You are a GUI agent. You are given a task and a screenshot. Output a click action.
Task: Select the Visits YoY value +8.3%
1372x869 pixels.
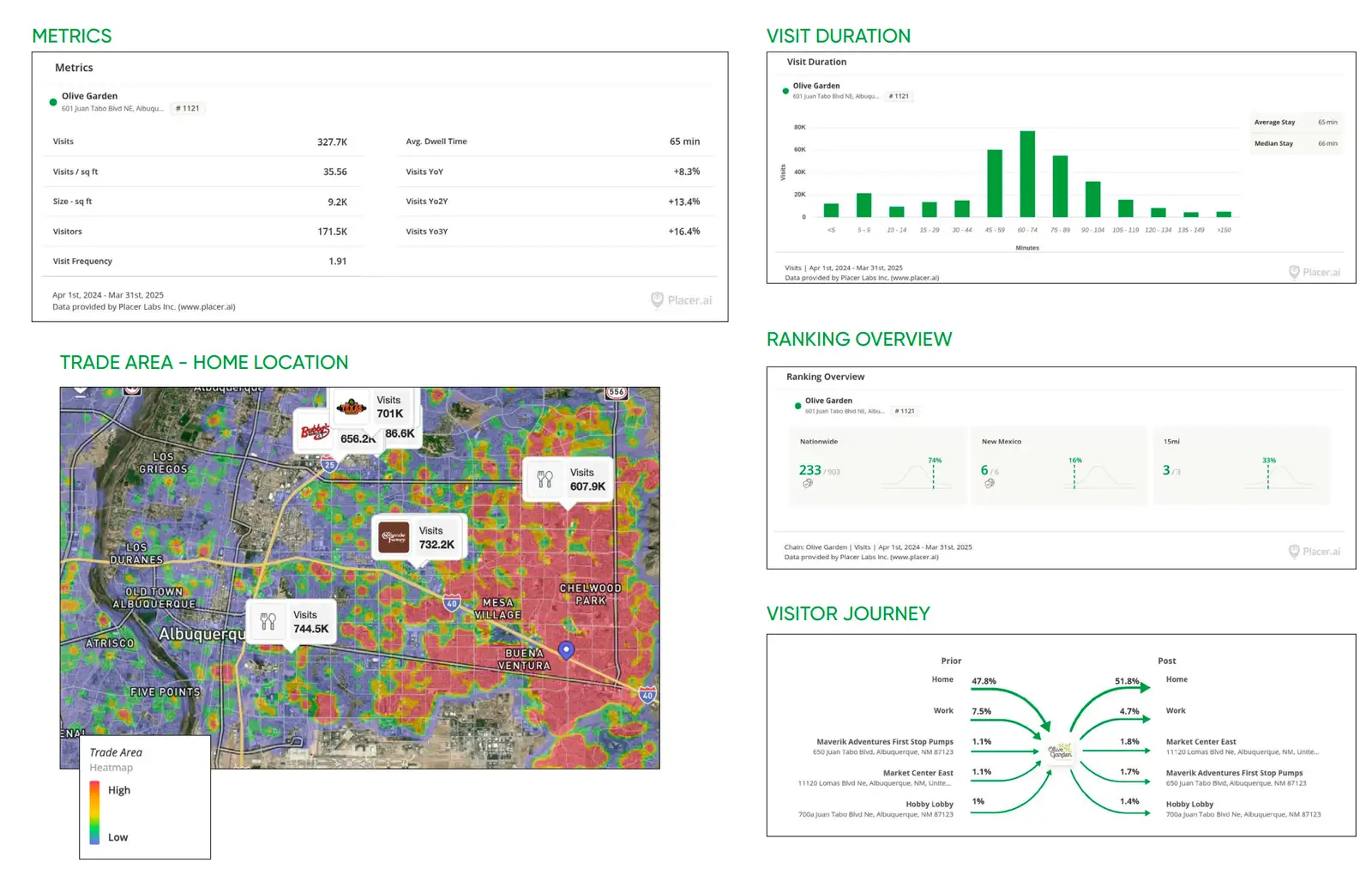[x=687, y=172]
